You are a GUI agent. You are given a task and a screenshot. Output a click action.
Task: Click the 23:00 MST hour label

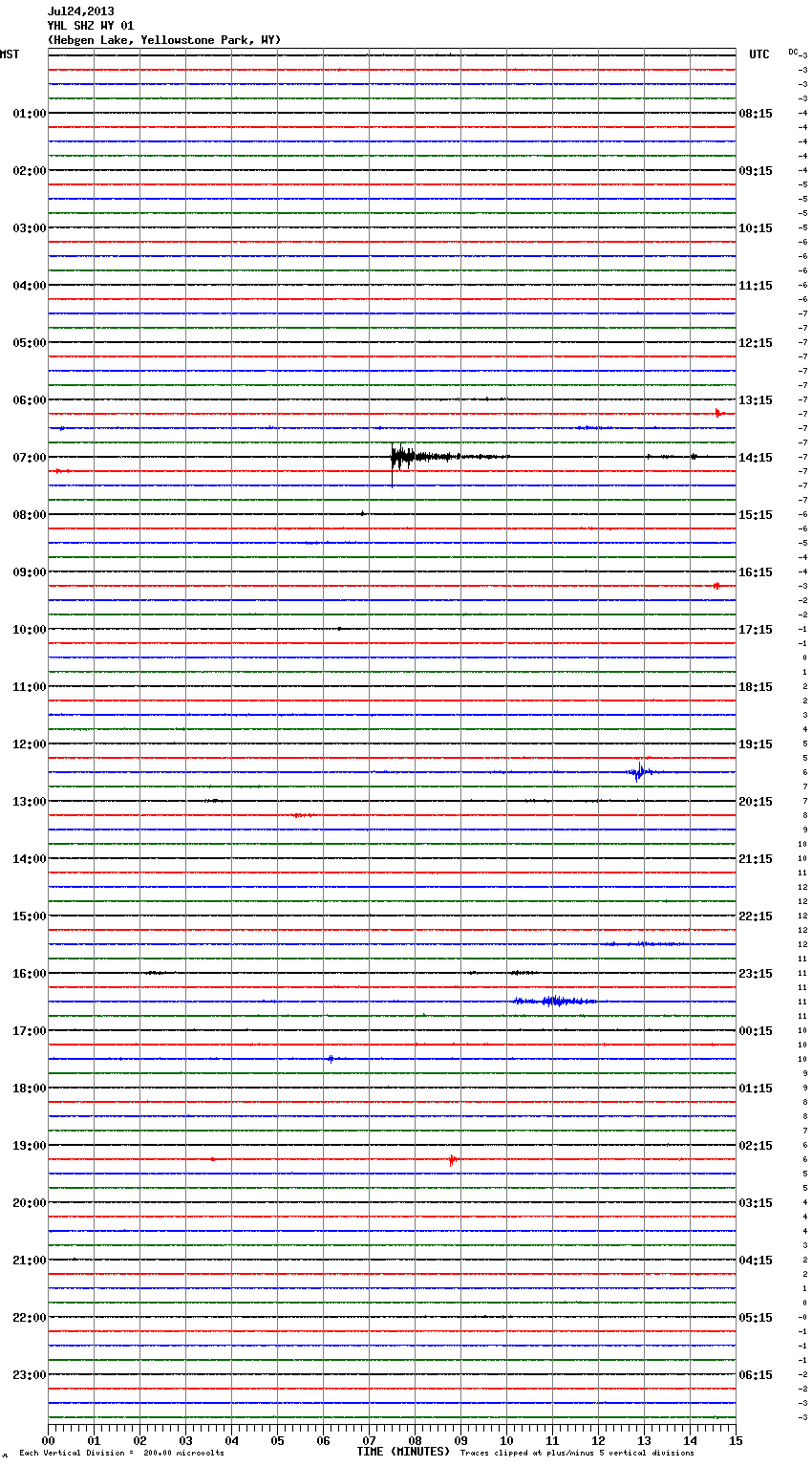pyautogui.click(x=29, y=1374)
